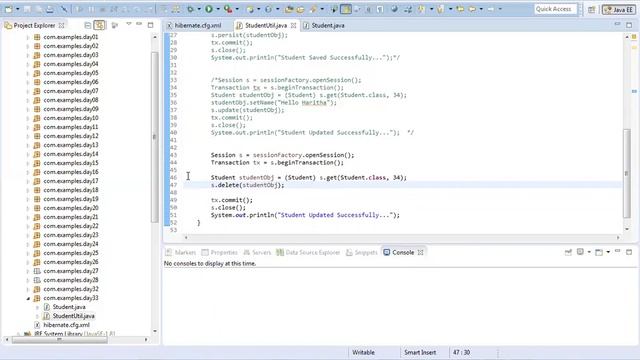The image size is (640, 360).
Task: Click the New Java Package icon
Action: click(x=250, y=9)
